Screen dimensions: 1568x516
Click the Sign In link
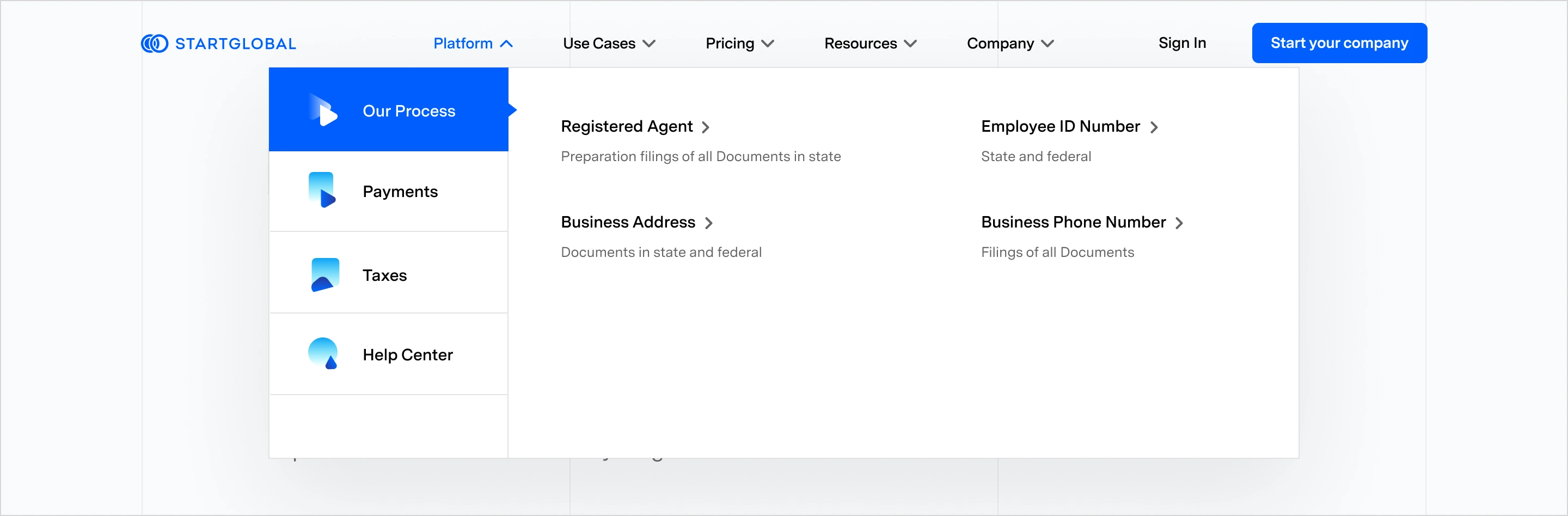coord(1181,43)
